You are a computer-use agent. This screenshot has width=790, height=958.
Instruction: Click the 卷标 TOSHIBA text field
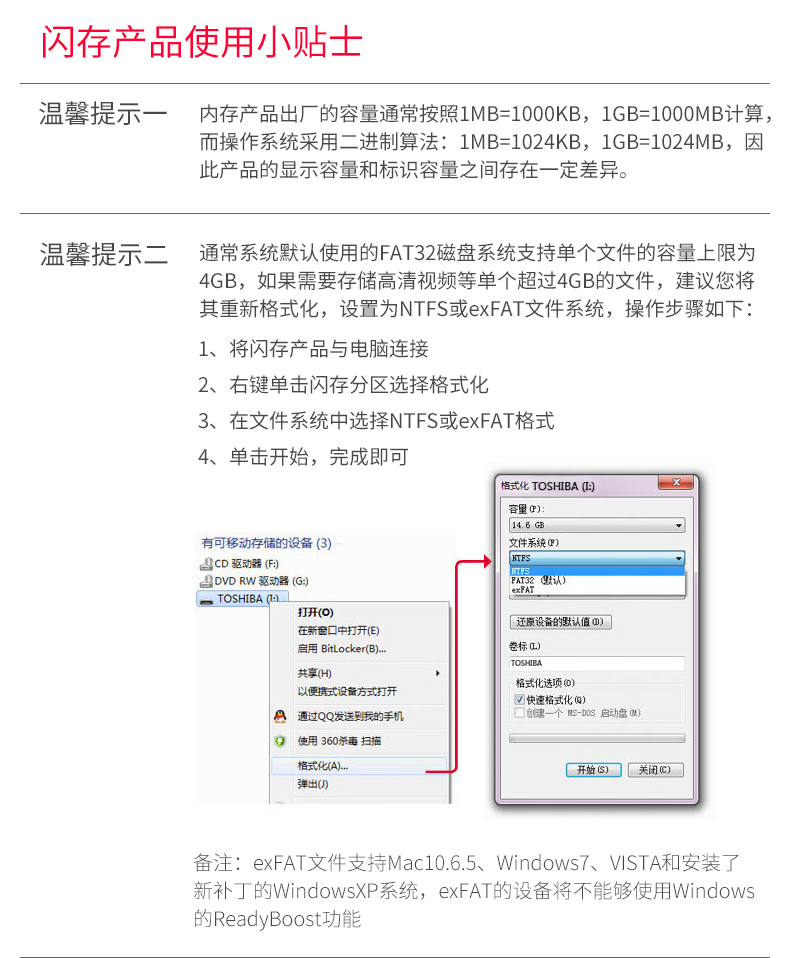coord(597,664)
